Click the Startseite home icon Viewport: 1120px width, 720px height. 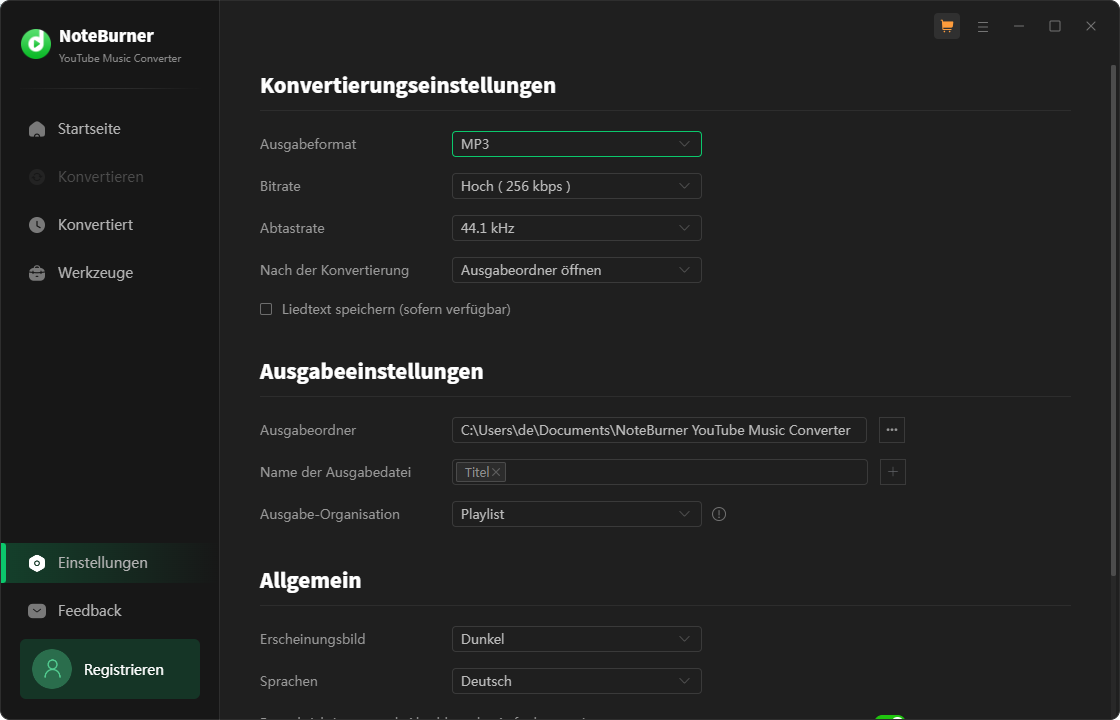click(36, 129)
